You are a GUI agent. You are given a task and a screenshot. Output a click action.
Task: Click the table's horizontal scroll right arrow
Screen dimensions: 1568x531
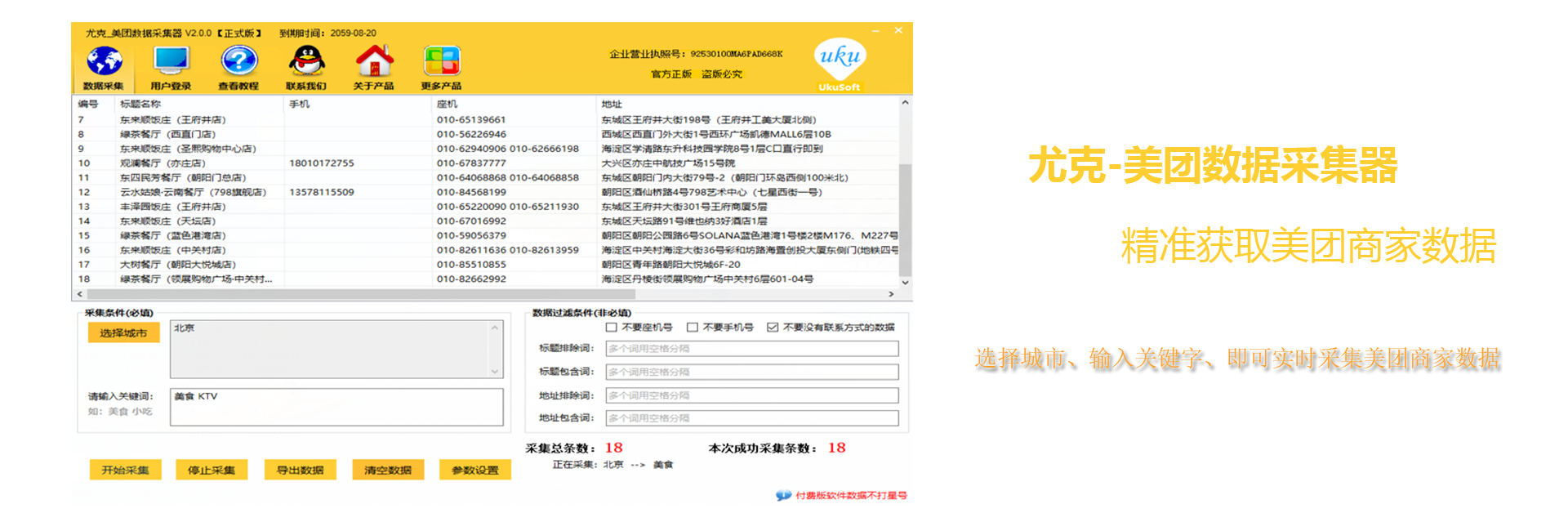tap(891, 293)
